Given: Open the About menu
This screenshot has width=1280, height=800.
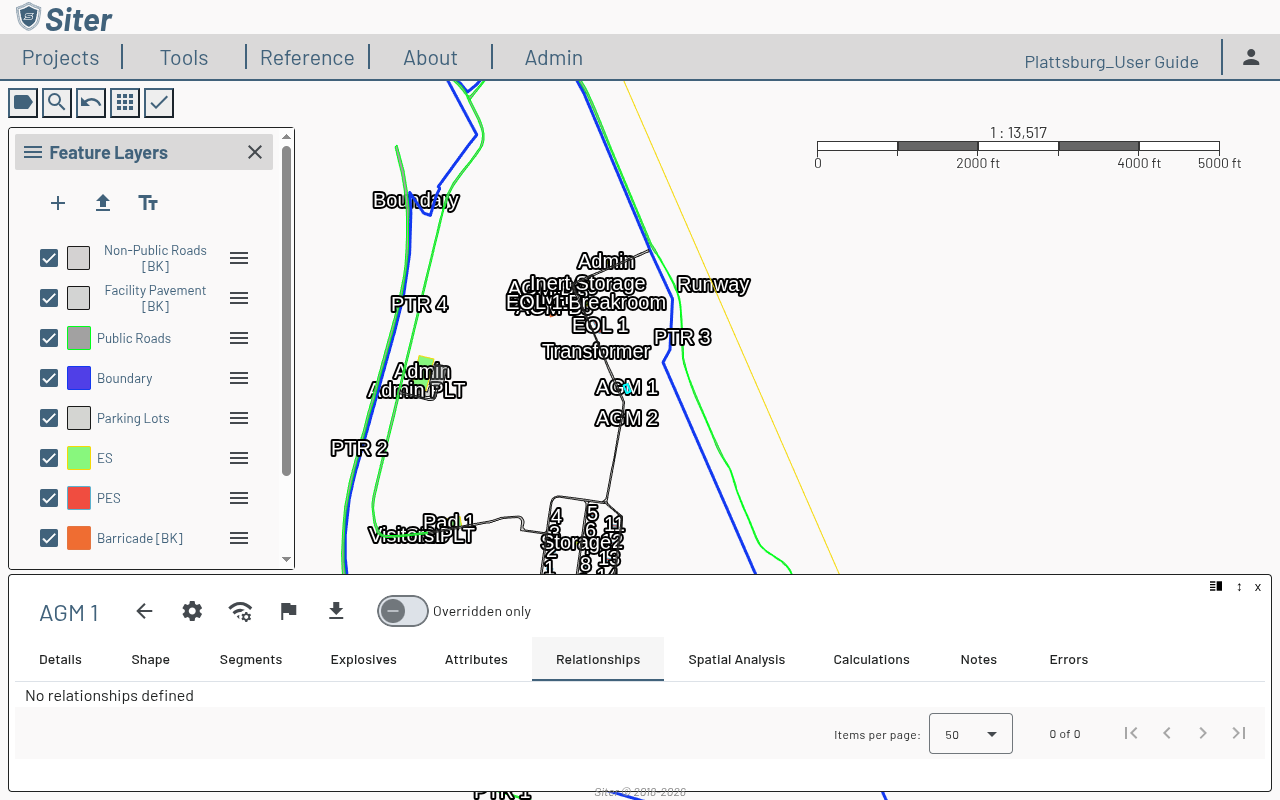Looking at the screenshot, I should 430,57.
